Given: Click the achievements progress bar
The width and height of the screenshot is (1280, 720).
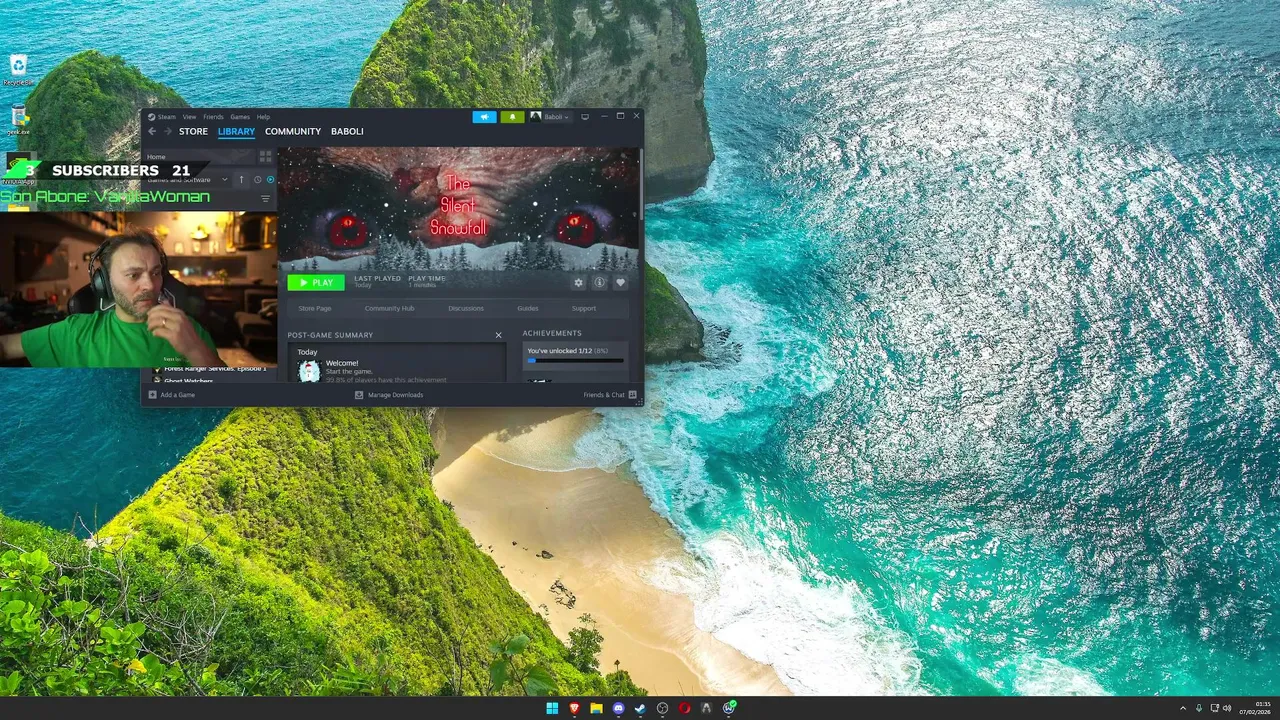Looking at the screenshot, I should pyautogui.click(x=575, y=360).
